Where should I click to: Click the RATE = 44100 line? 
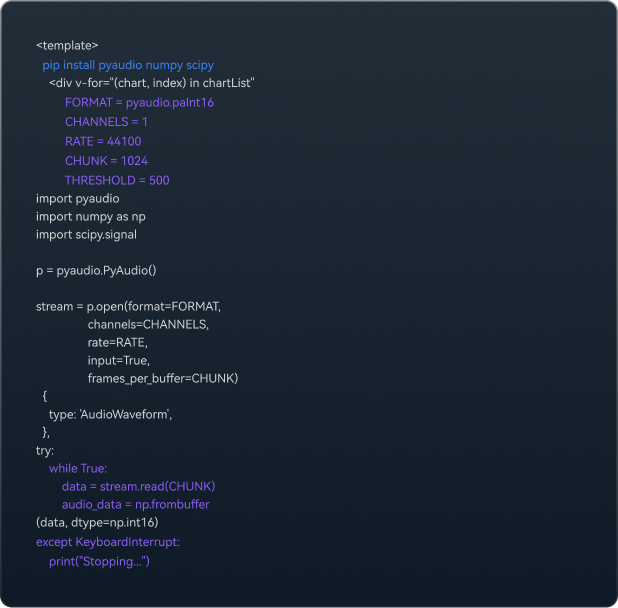point(103,141)
